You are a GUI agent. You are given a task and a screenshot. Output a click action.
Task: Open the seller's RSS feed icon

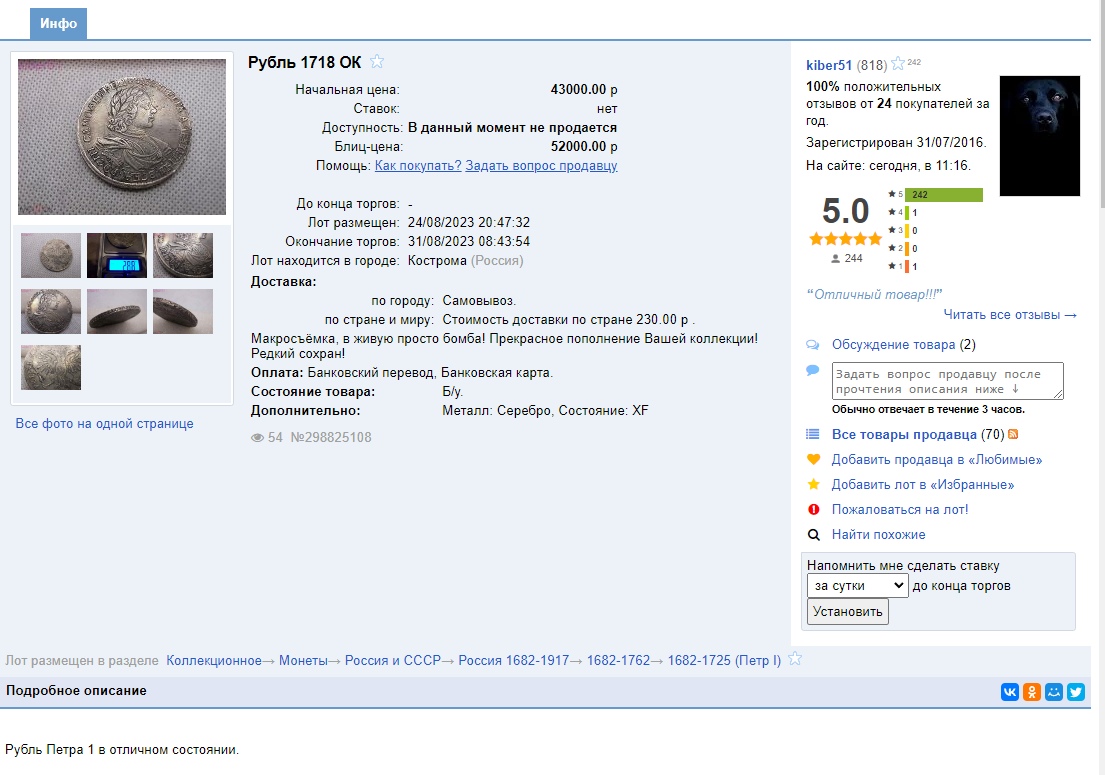[1013, 435]
